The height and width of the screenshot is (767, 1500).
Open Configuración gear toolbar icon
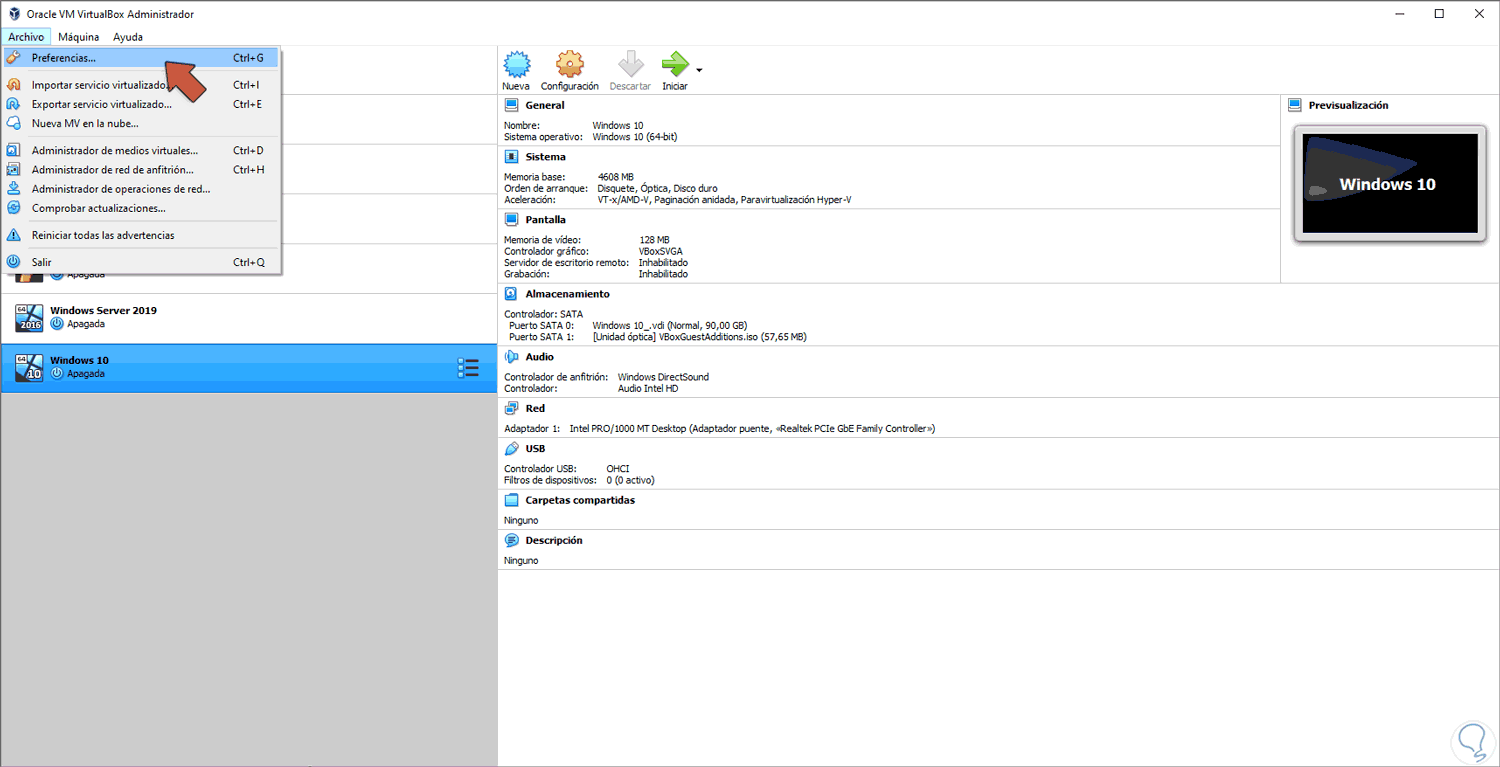(569, 65)
